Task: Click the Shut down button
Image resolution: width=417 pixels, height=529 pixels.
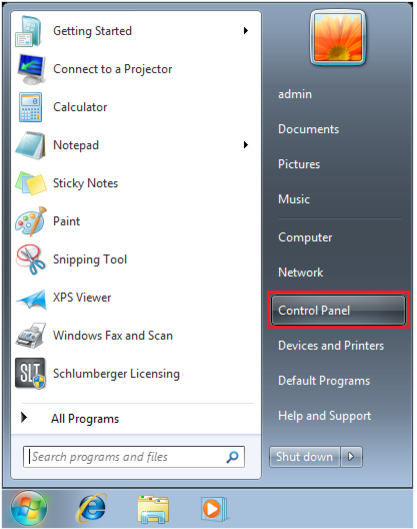Action: tap(305, 457)
